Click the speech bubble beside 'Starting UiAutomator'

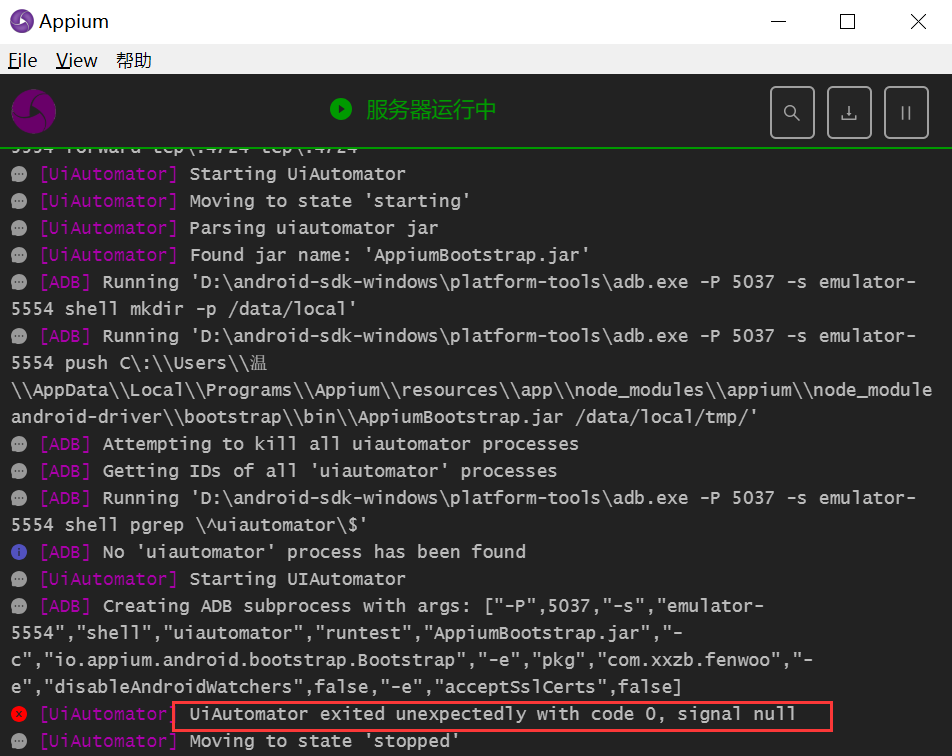(18, 173)
